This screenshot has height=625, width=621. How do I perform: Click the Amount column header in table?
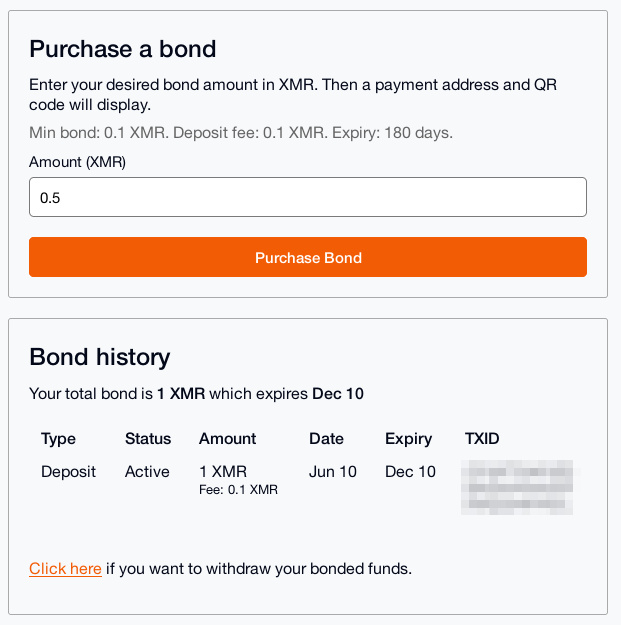tap(227, 438)
